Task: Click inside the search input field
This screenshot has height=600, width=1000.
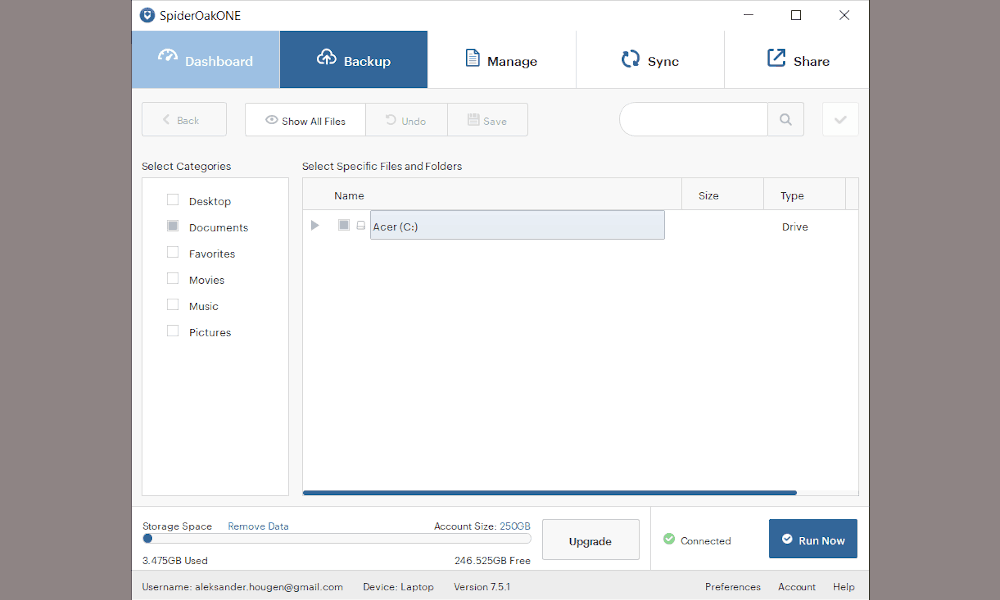Action: pyautogui.click(x=693, y=119)
